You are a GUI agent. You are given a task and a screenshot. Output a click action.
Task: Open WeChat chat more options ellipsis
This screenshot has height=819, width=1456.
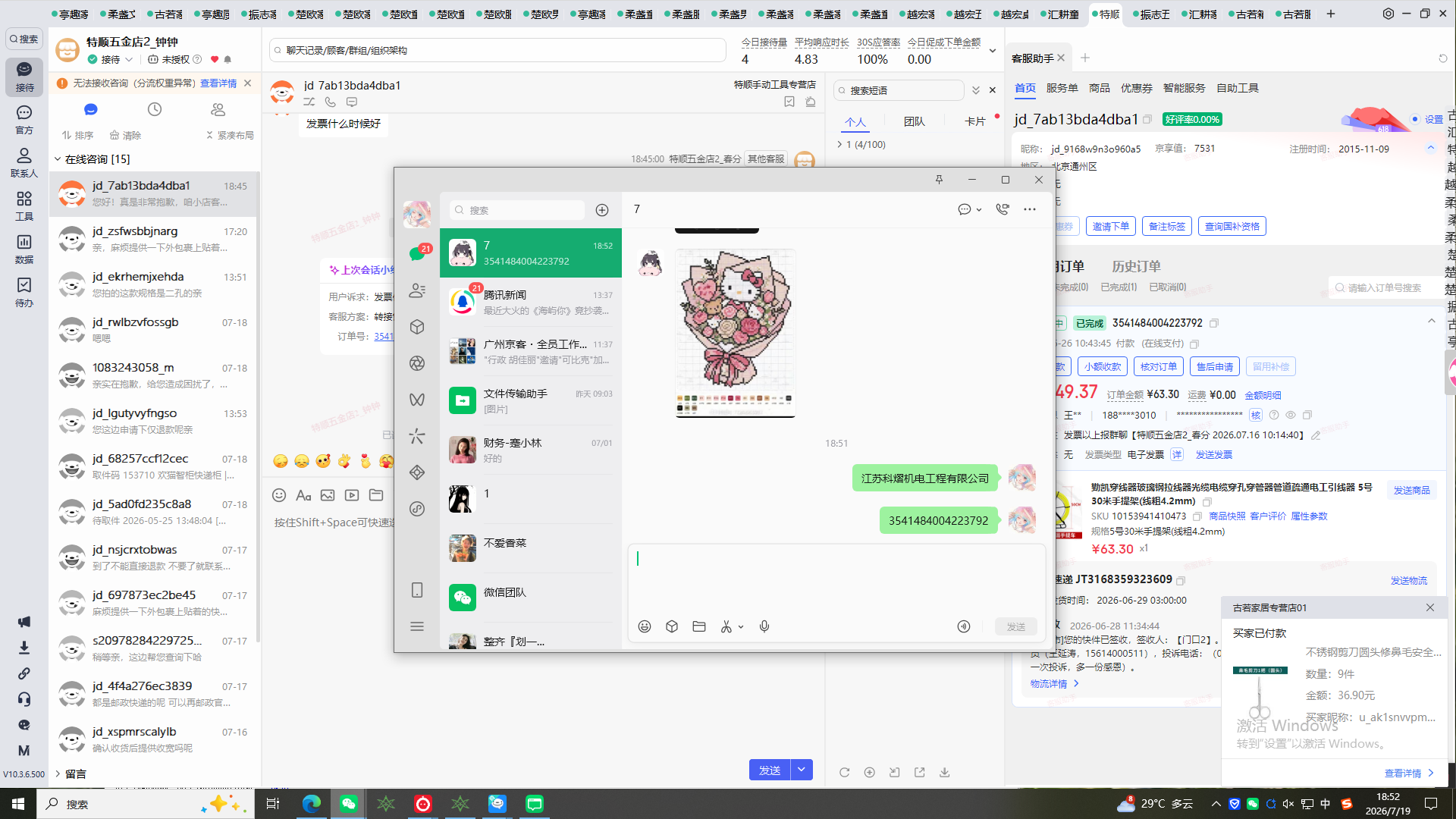pos(1030,209)
